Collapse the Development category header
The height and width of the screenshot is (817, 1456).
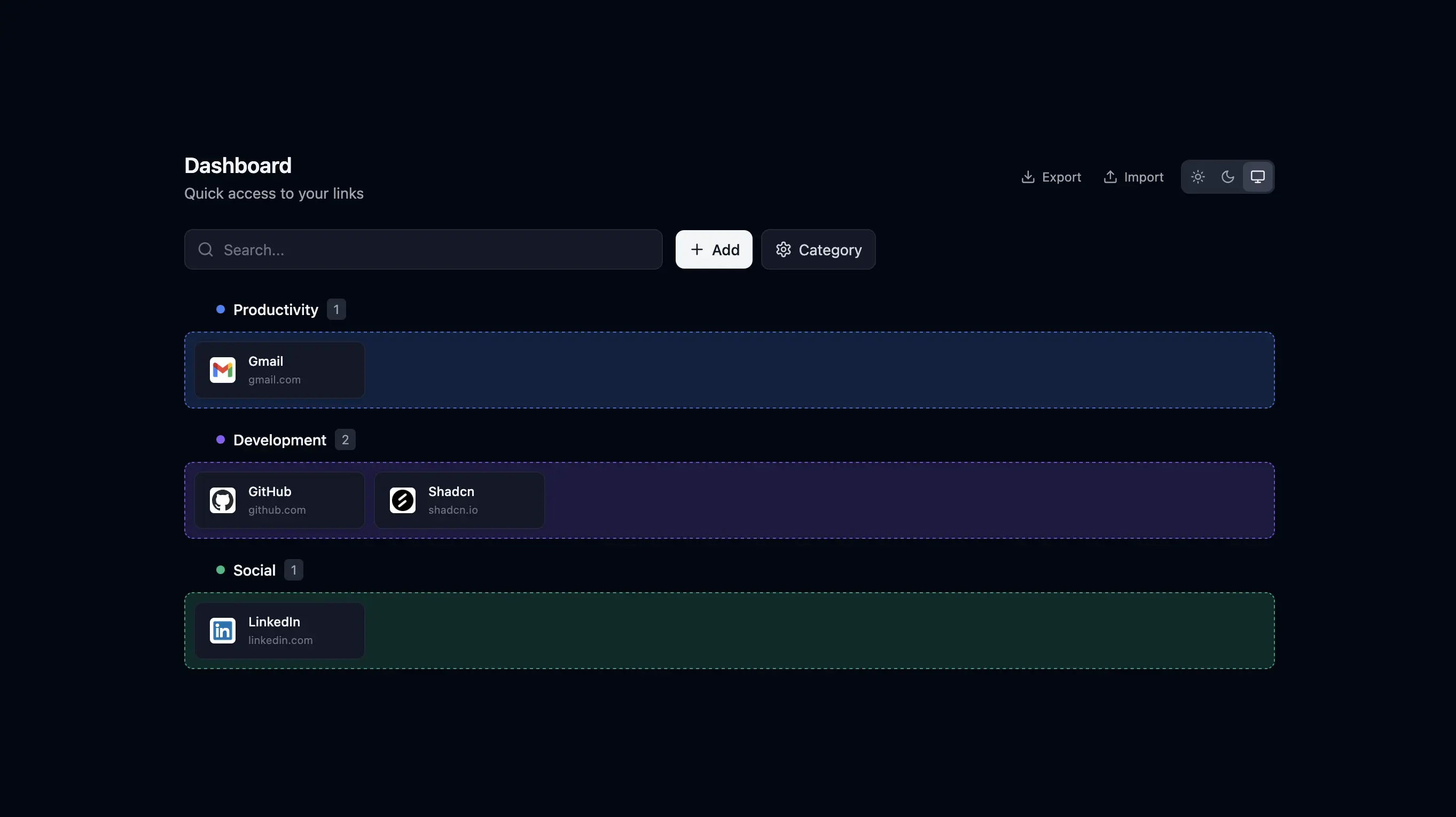(279, 440)
